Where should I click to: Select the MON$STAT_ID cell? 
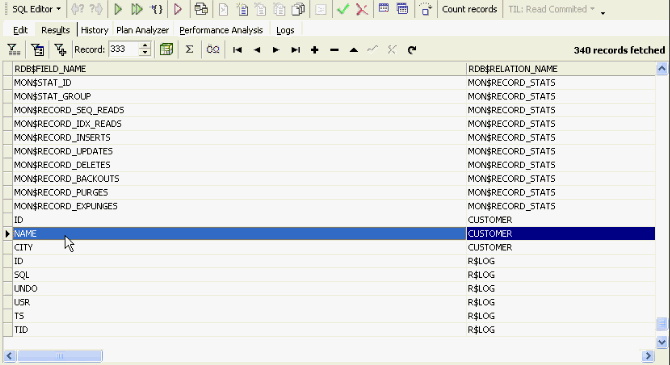tap(239, 82)
